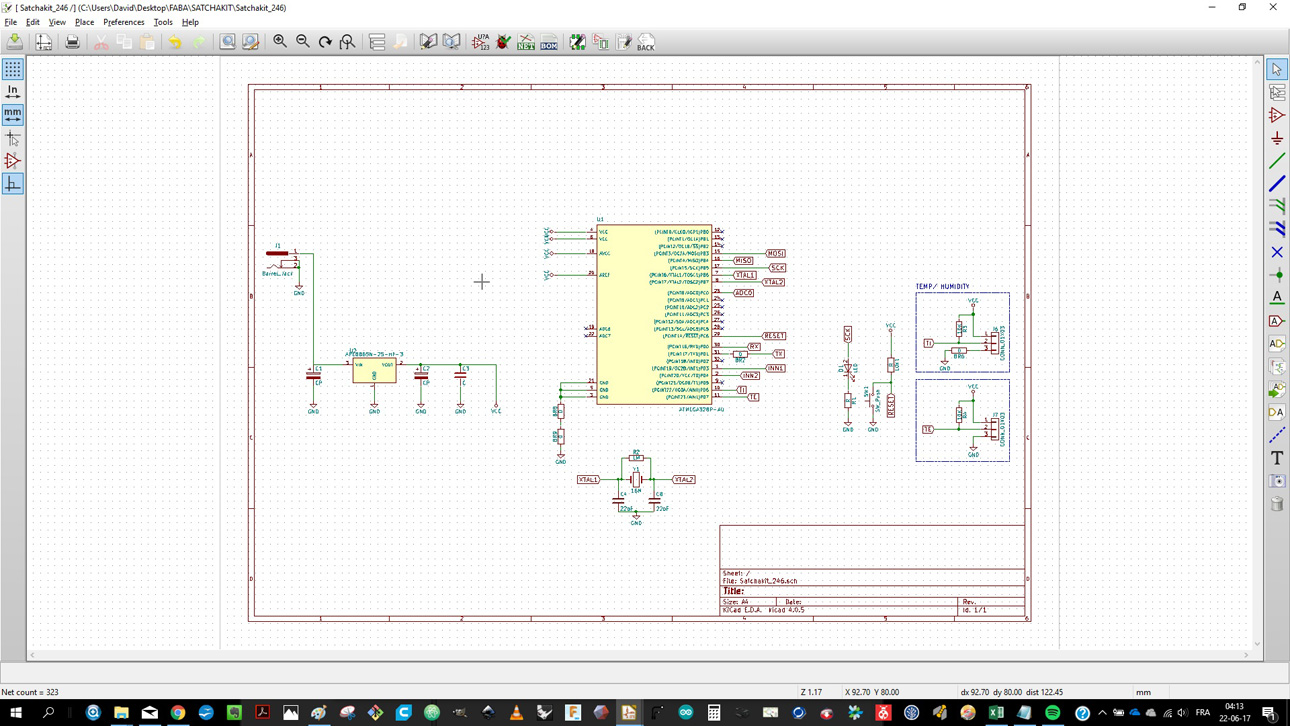Click the Save schematic project icon

[x=15, y=42]
